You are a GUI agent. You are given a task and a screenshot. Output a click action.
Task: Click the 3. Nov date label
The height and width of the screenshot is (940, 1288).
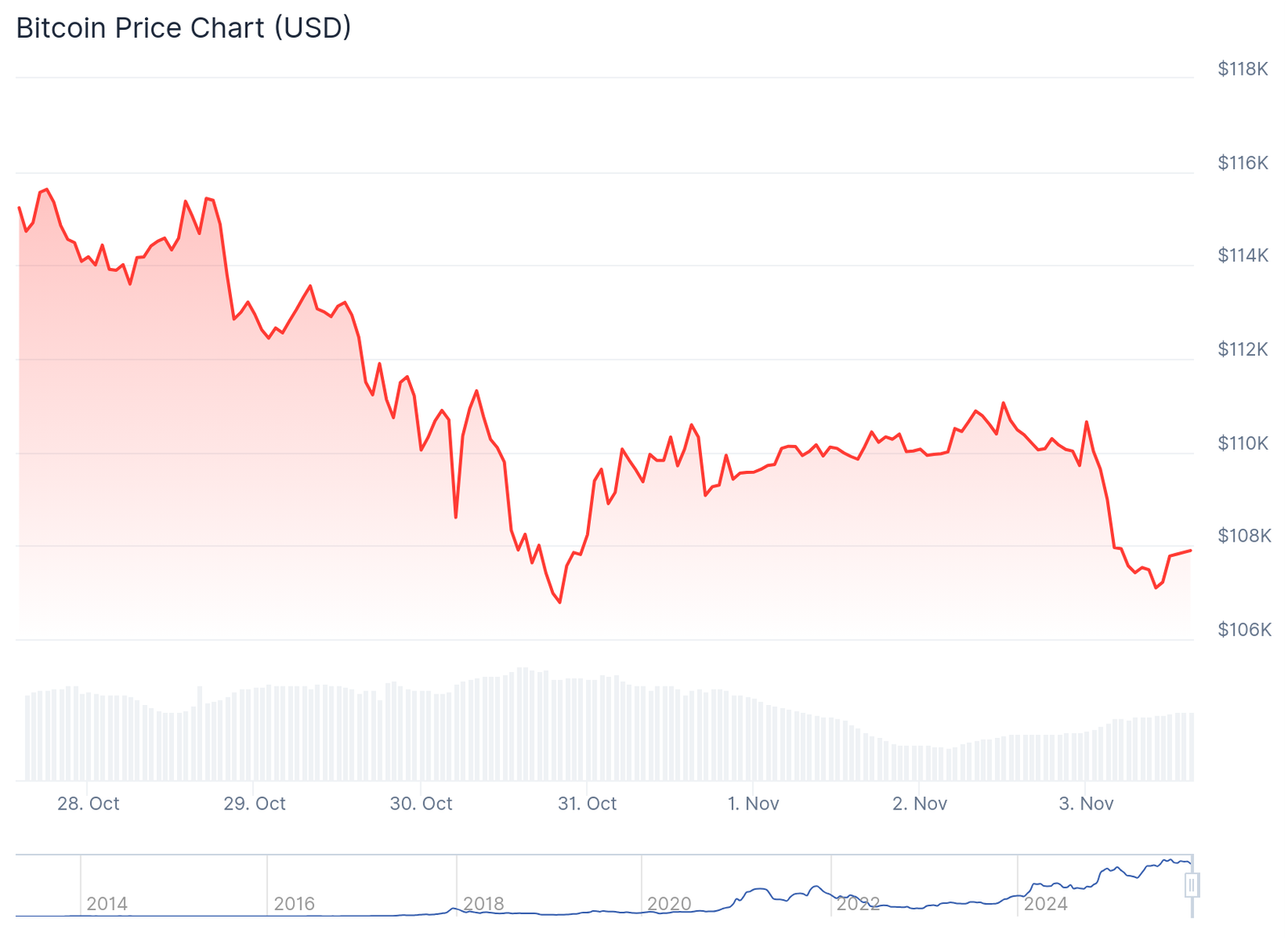[1086, 803]
